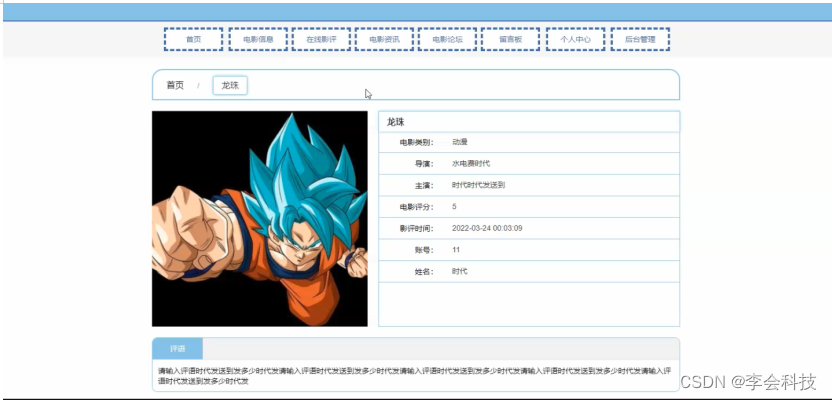Click the review comment text starting 请输入评语
832x400 pixels.
pyautogui.click(x=415, y=376)
